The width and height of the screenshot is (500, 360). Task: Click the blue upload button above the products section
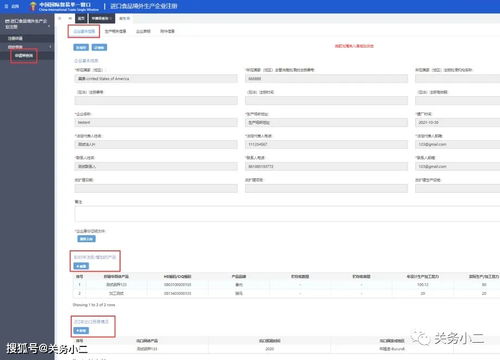click(86, 239)
